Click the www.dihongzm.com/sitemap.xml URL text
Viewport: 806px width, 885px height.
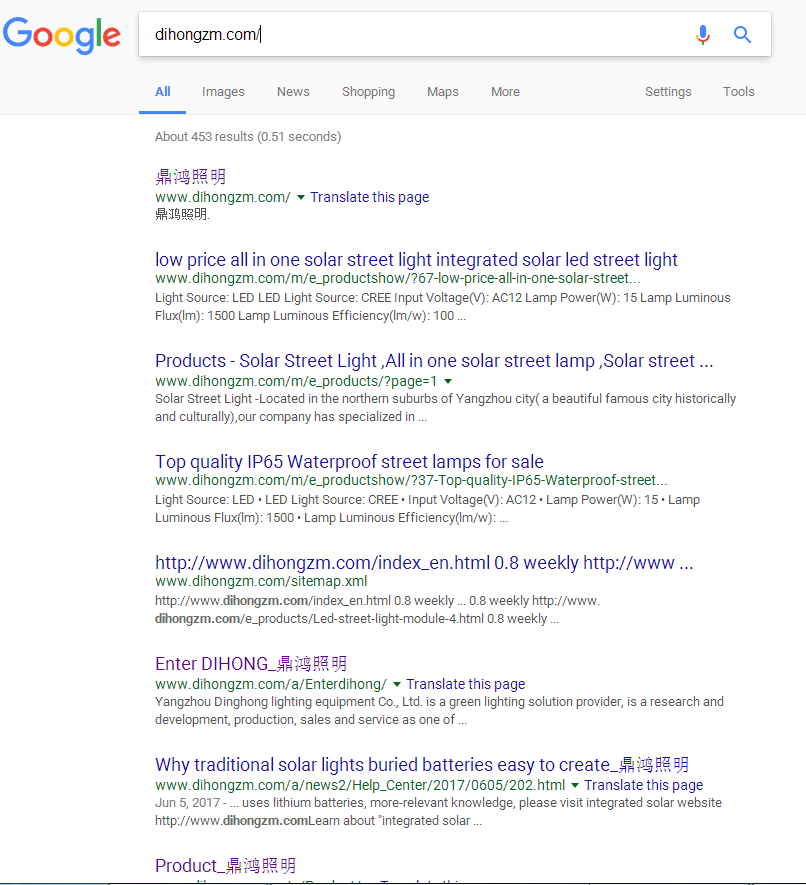tap(261, 581)
